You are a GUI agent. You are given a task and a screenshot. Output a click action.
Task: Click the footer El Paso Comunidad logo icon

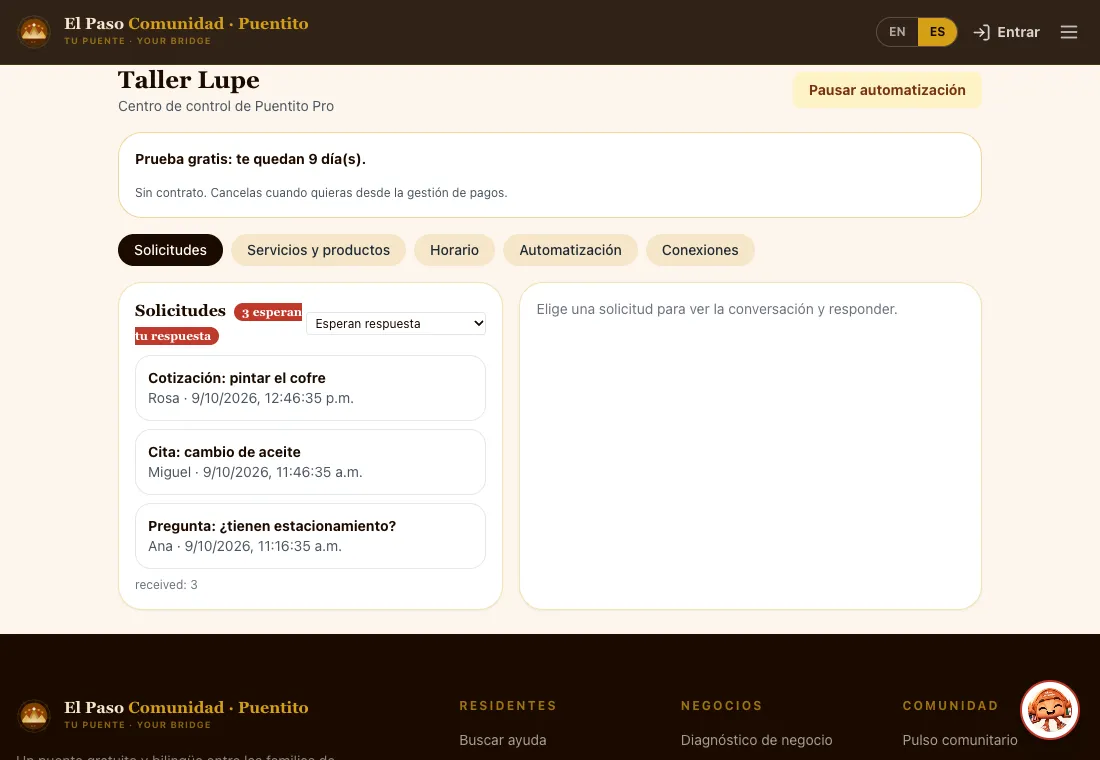click(34, 716)
